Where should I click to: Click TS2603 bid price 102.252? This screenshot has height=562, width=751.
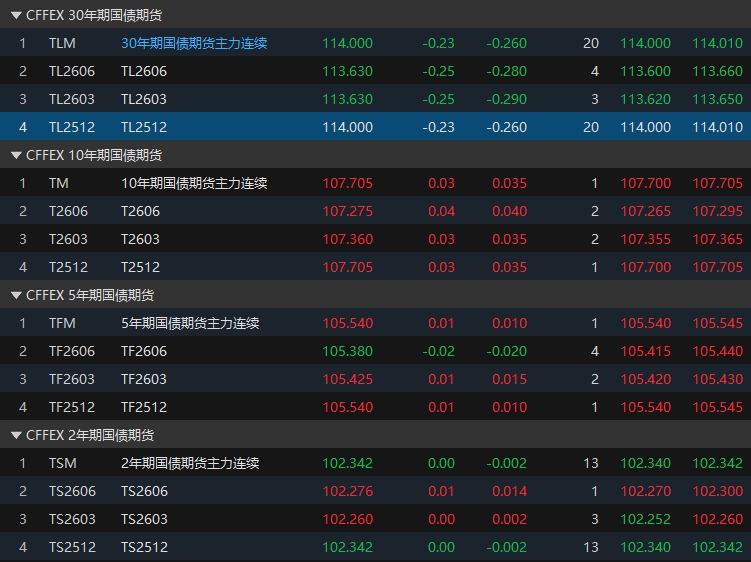(x=645, y=519)
